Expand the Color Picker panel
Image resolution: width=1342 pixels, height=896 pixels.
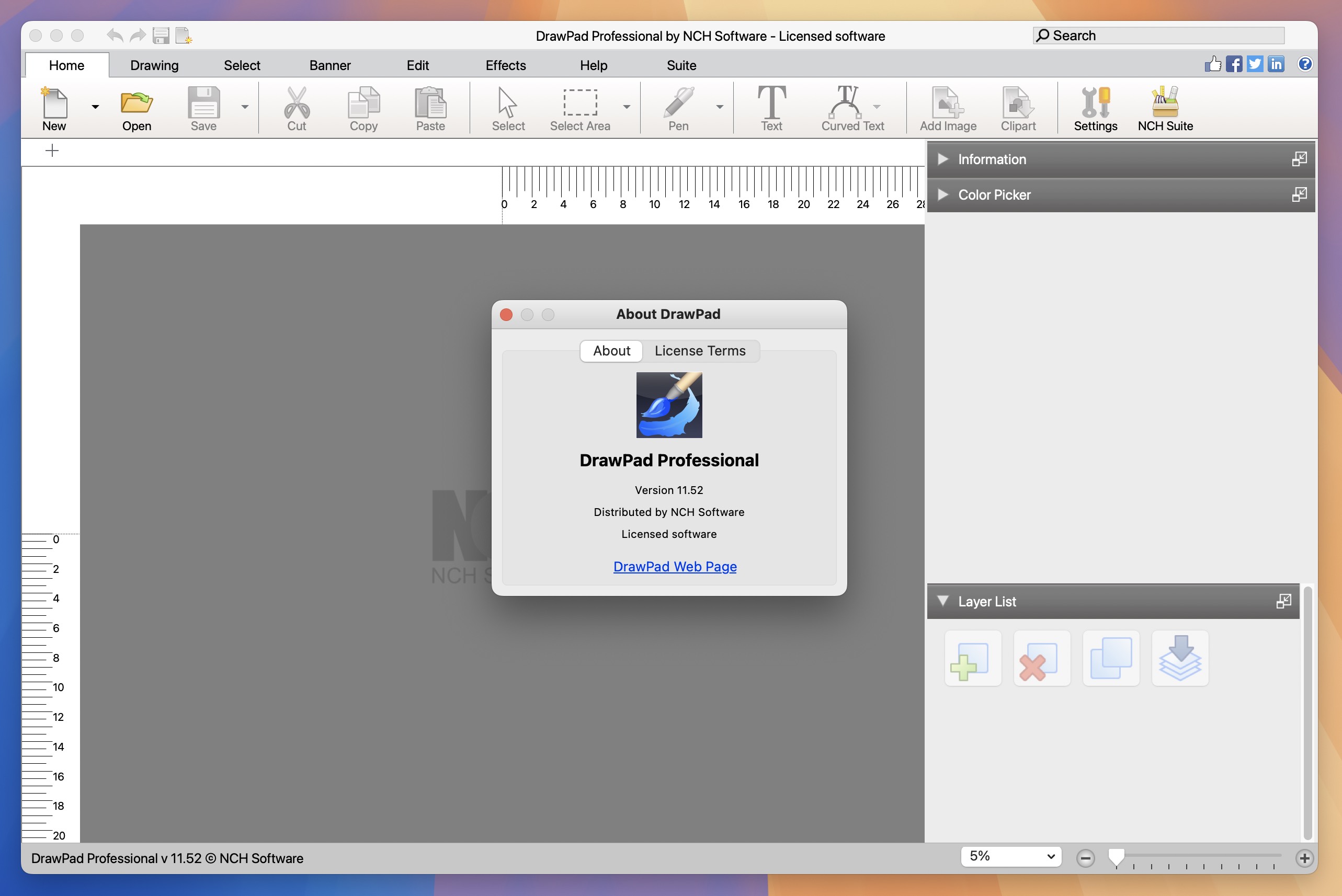point(943,195)
